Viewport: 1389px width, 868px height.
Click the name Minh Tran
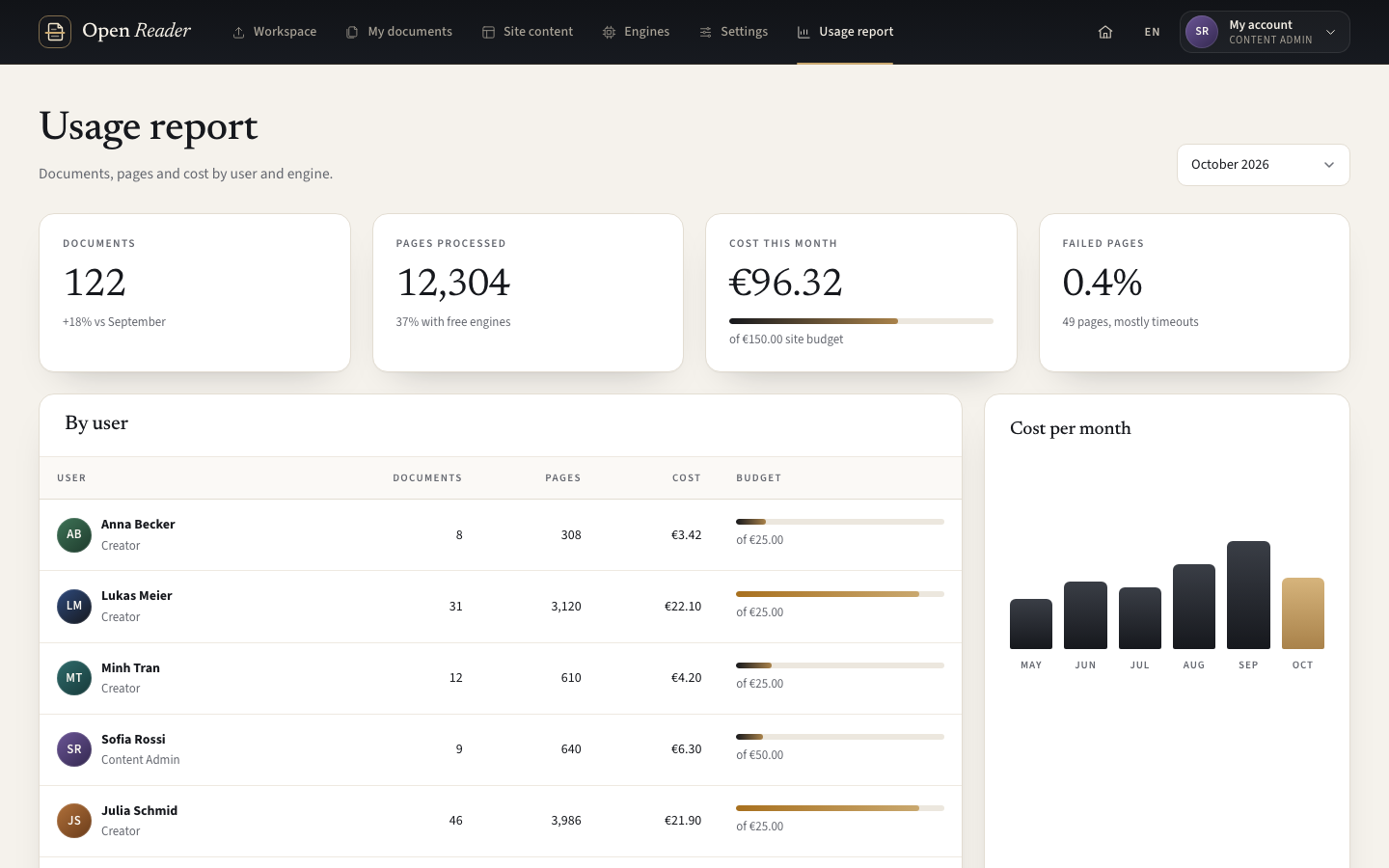(x=130, y=668)
